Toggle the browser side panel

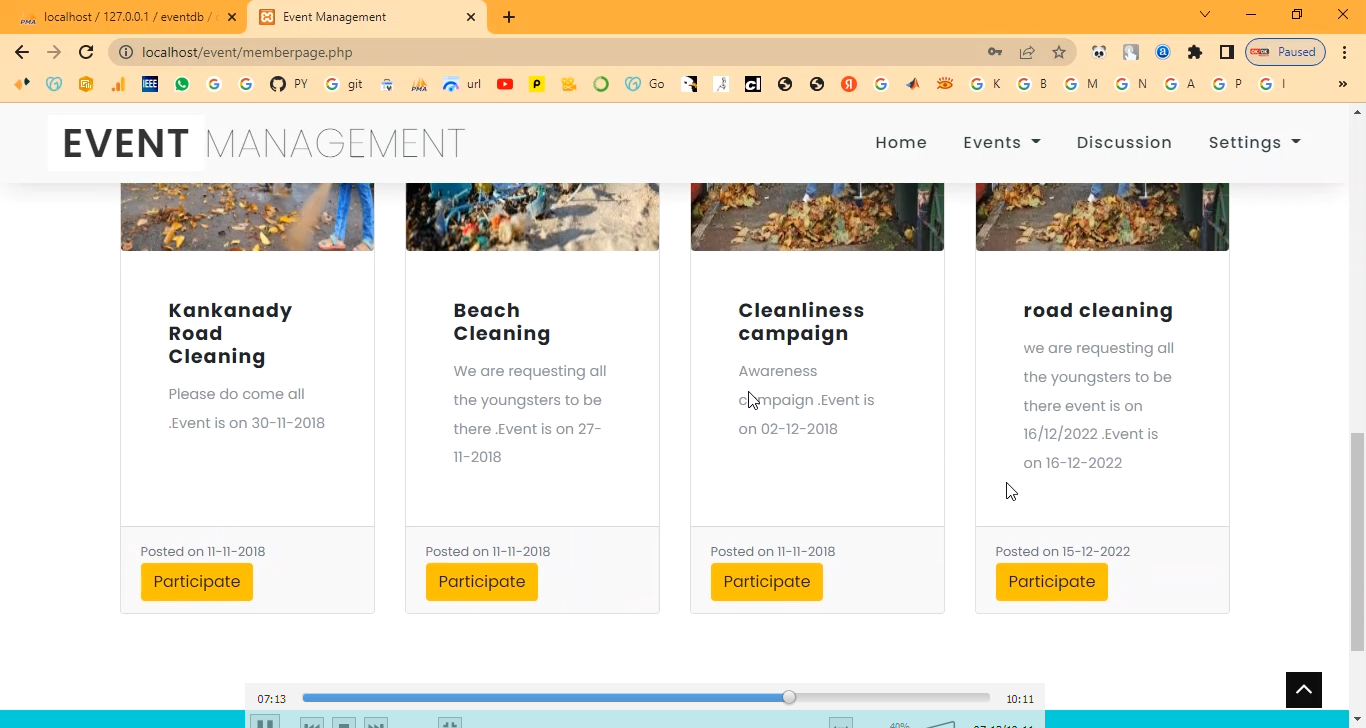pos(1226,52)
